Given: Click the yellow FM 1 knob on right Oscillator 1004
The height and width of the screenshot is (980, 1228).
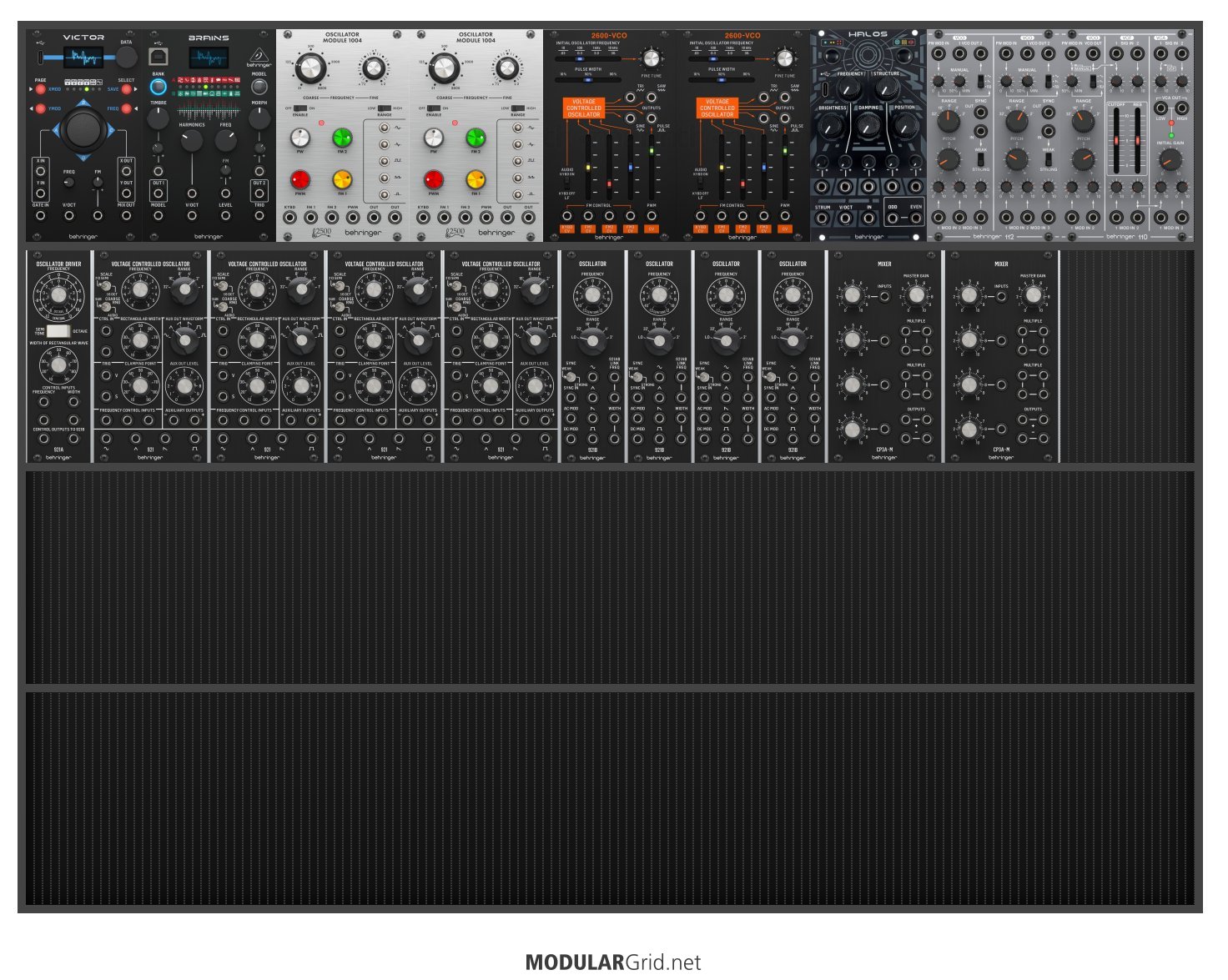Looking at the screenshot, I should tap(476, 179).
